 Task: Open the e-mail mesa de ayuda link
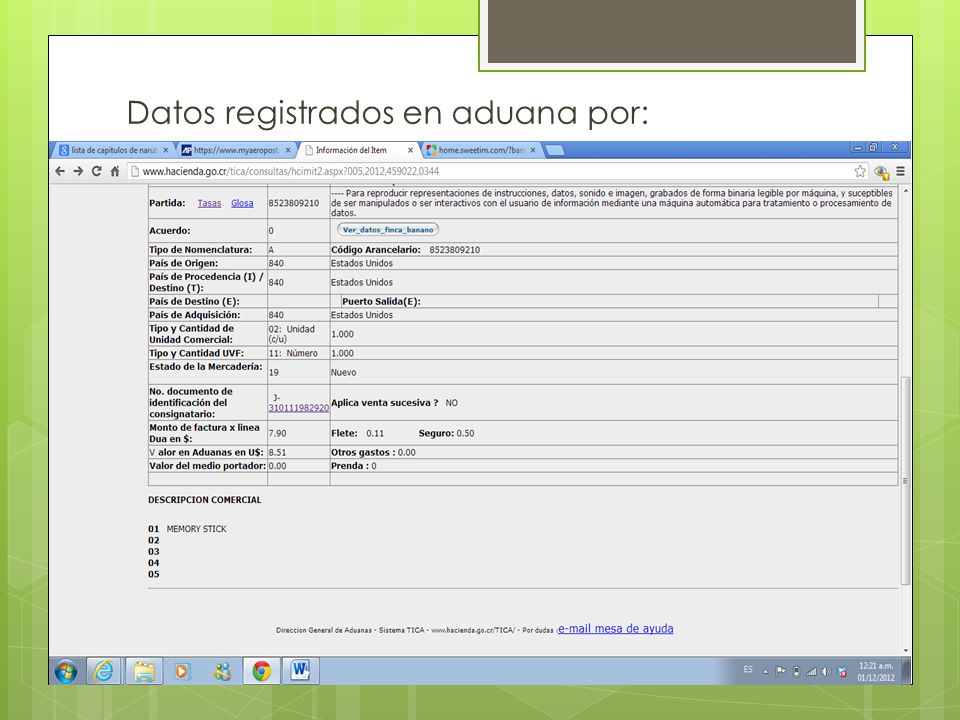(615, 629)
